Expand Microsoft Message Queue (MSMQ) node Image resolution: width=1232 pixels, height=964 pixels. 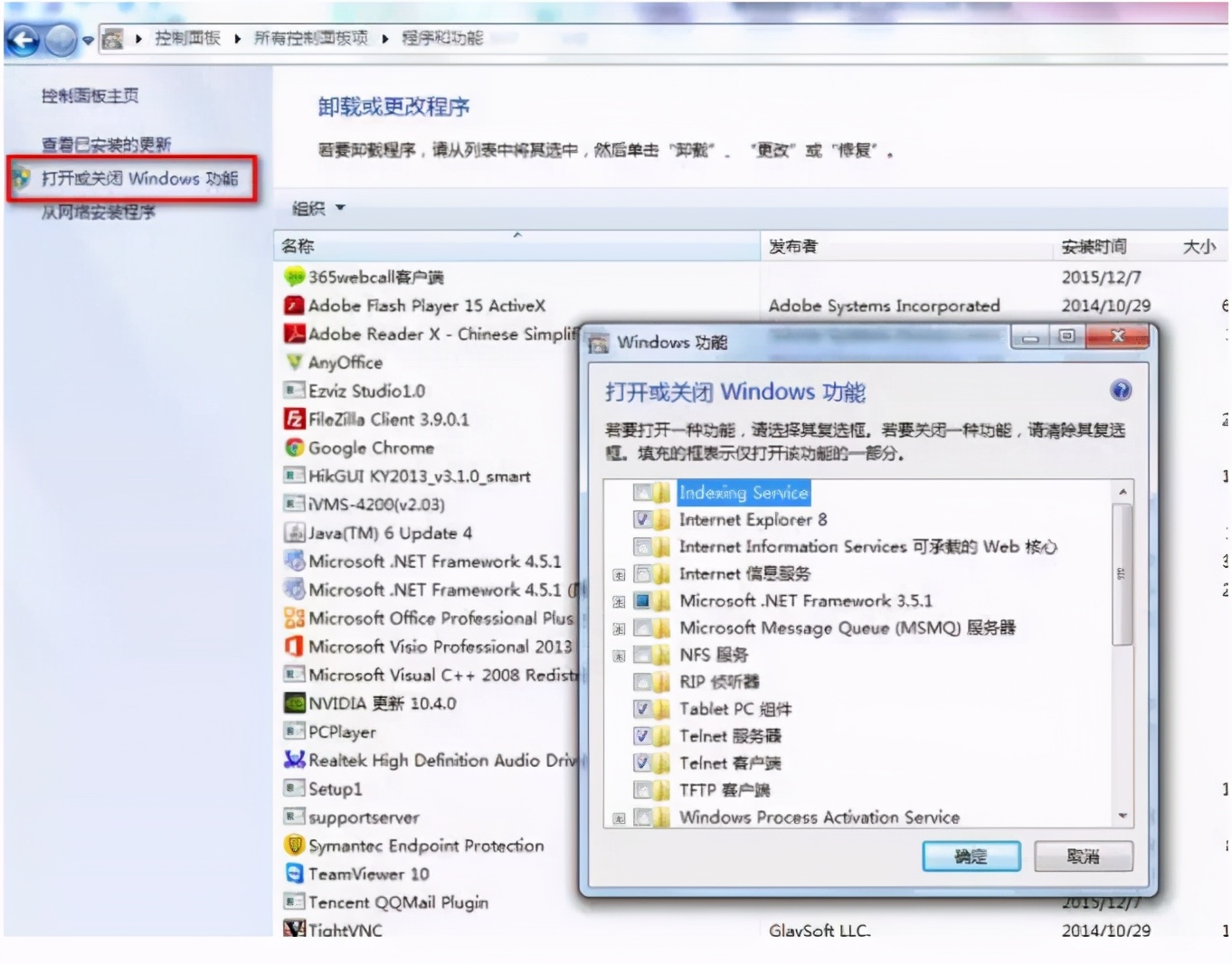[619, 629]
